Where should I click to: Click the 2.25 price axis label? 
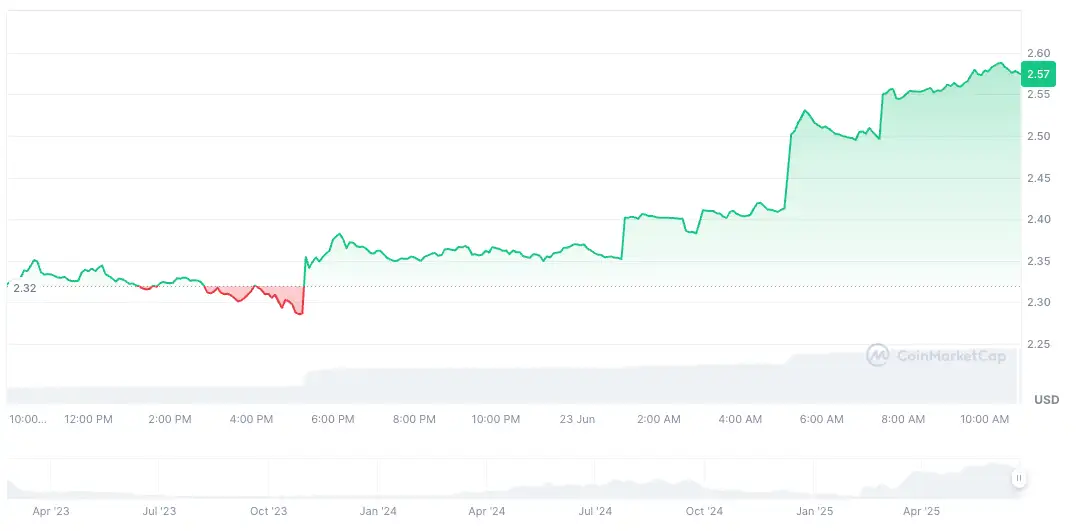1038,345
